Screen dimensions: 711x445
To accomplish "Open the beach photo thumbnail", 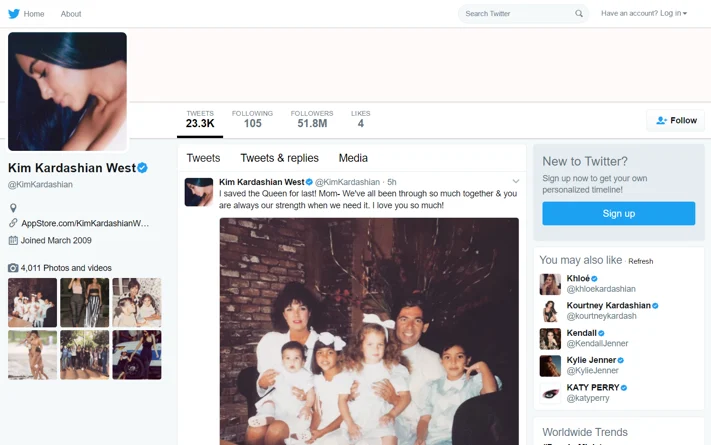I will click(x=33, y=355).
